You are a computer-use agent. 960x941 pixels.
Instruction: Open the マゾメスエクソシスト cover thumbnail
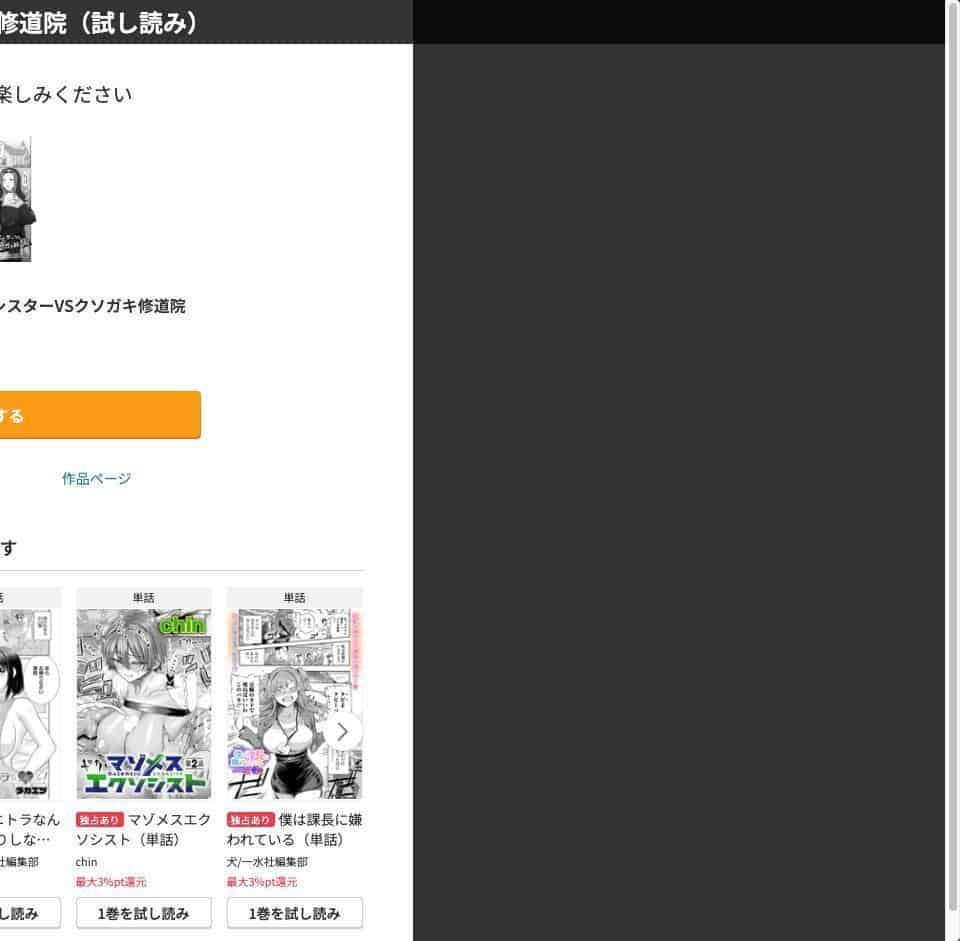(x=144, y=703)
